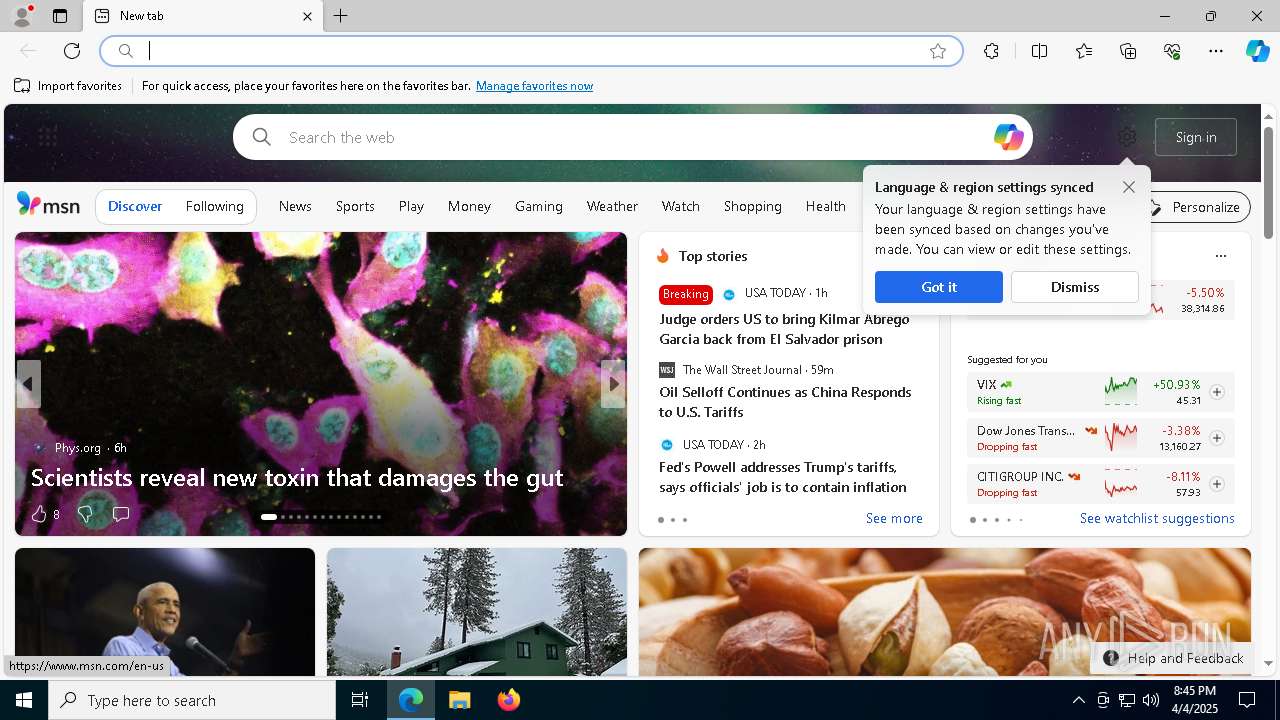The width and height of the screenshot is (1280, 720).
Task: Click the browser Back arrow button
Action: [28, 51]
